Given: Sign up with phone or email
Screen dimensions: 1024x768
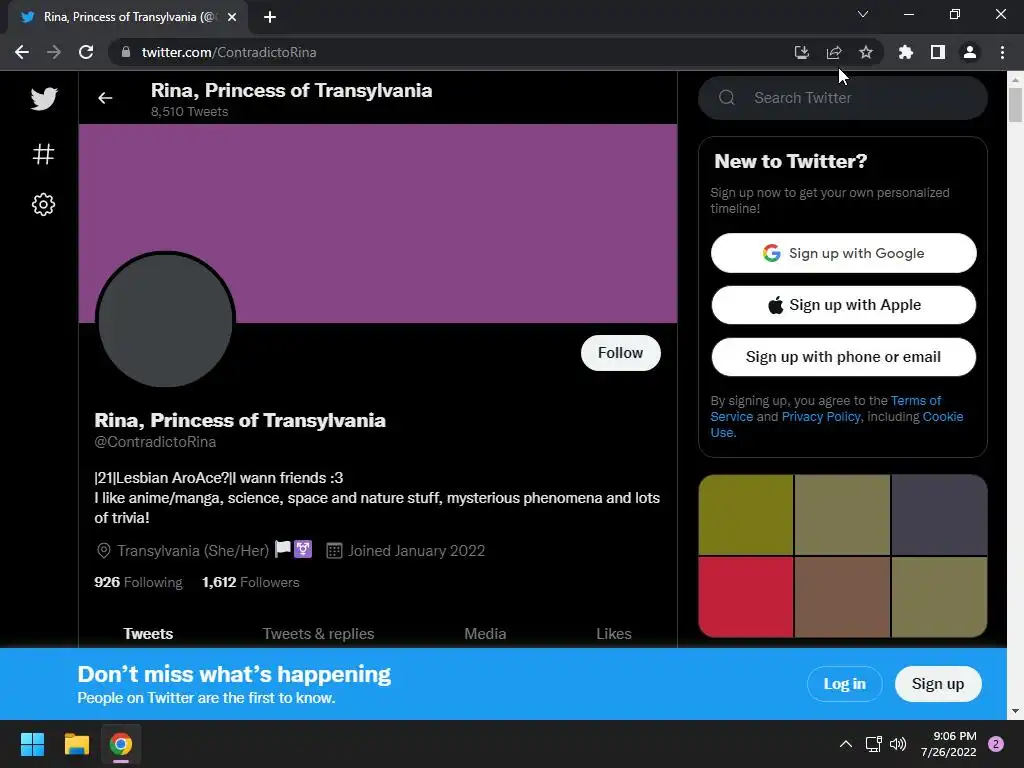Looking at the screenshot, I should (x=843, y=357).
